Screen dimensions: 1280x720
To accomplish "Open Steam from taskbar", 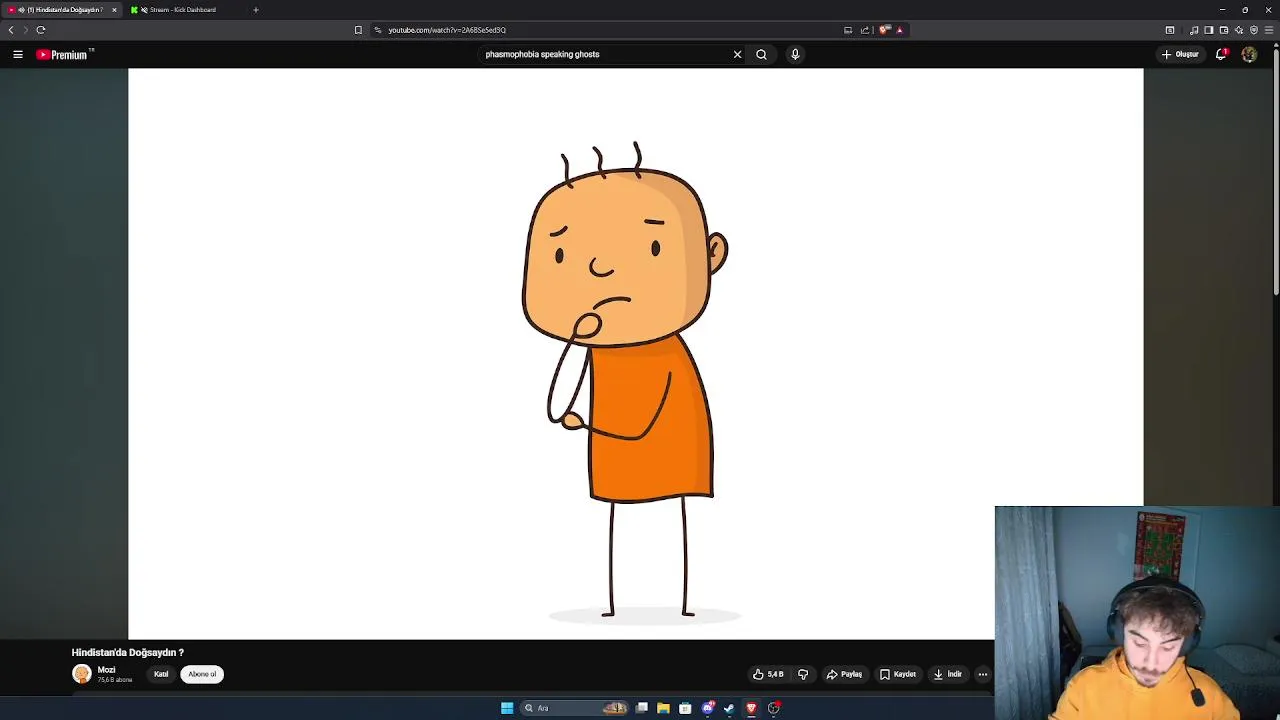I will tap(729, 708).
